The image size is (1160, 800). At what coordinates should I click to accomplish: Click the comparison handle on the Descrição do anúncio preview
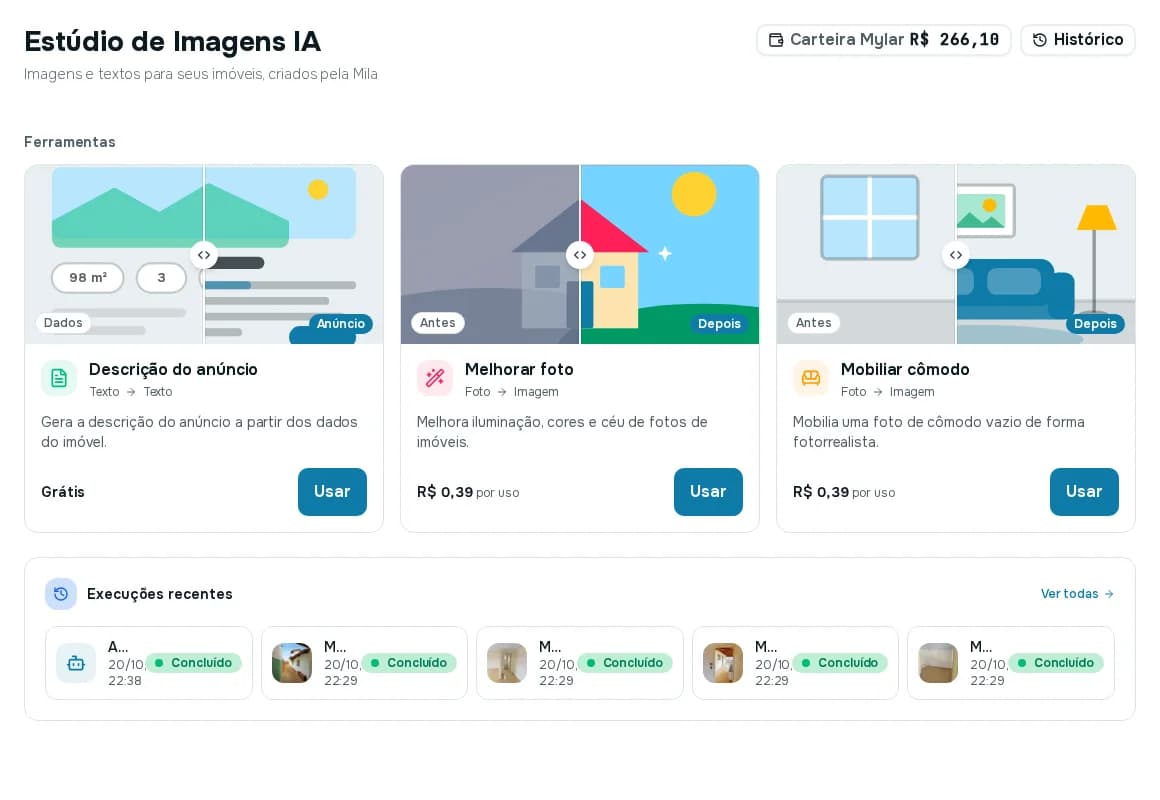(203, 255)
